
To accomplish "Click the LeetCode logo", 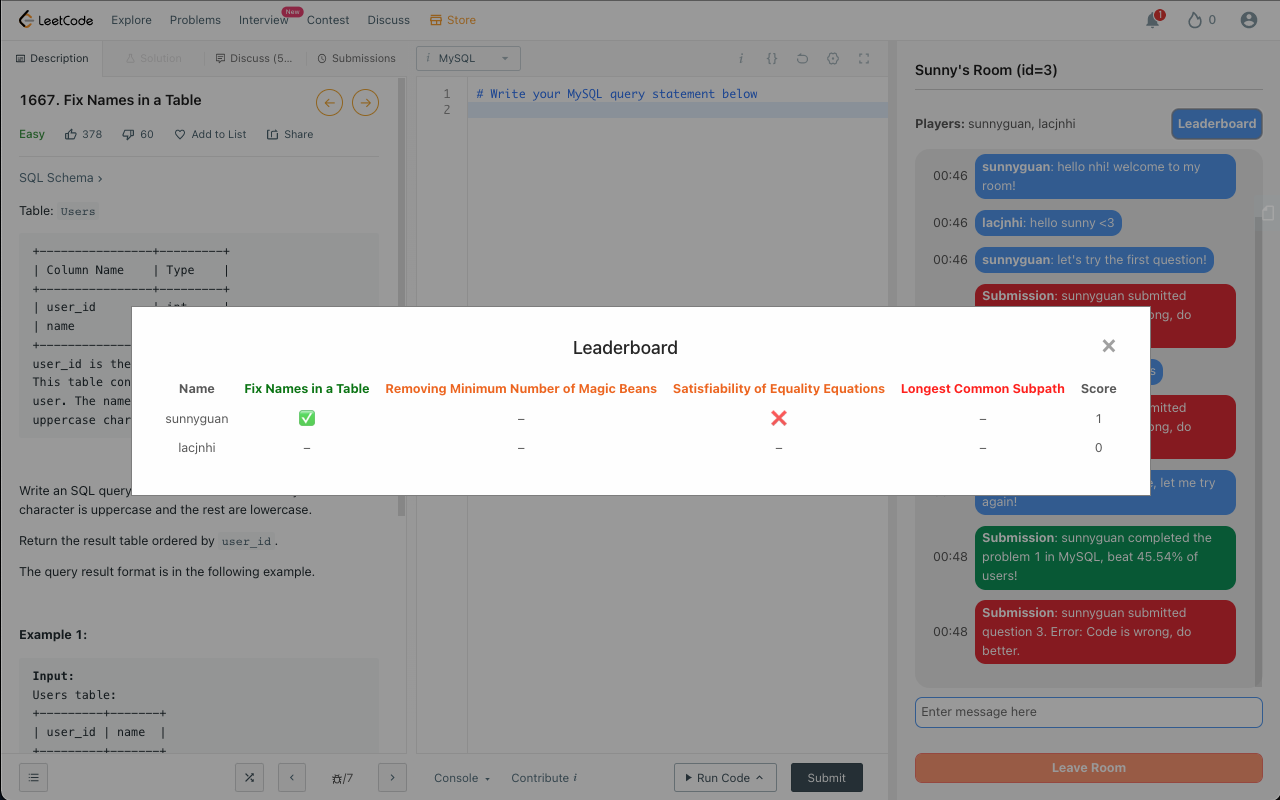I will point(57,20).
